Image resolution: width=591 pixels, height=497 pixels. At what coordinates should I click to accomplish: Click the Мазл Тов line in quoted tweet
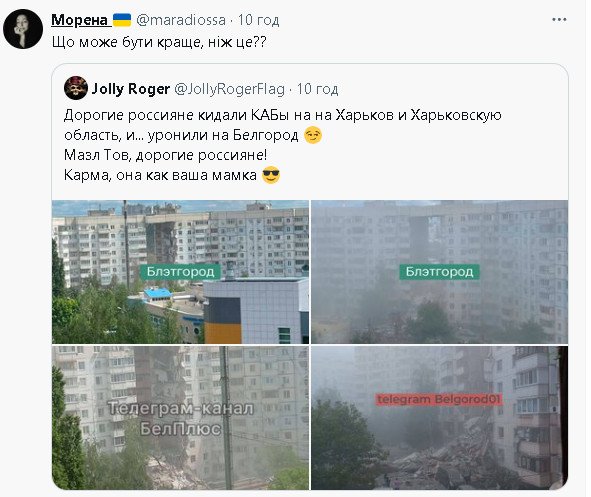point(165,155)
